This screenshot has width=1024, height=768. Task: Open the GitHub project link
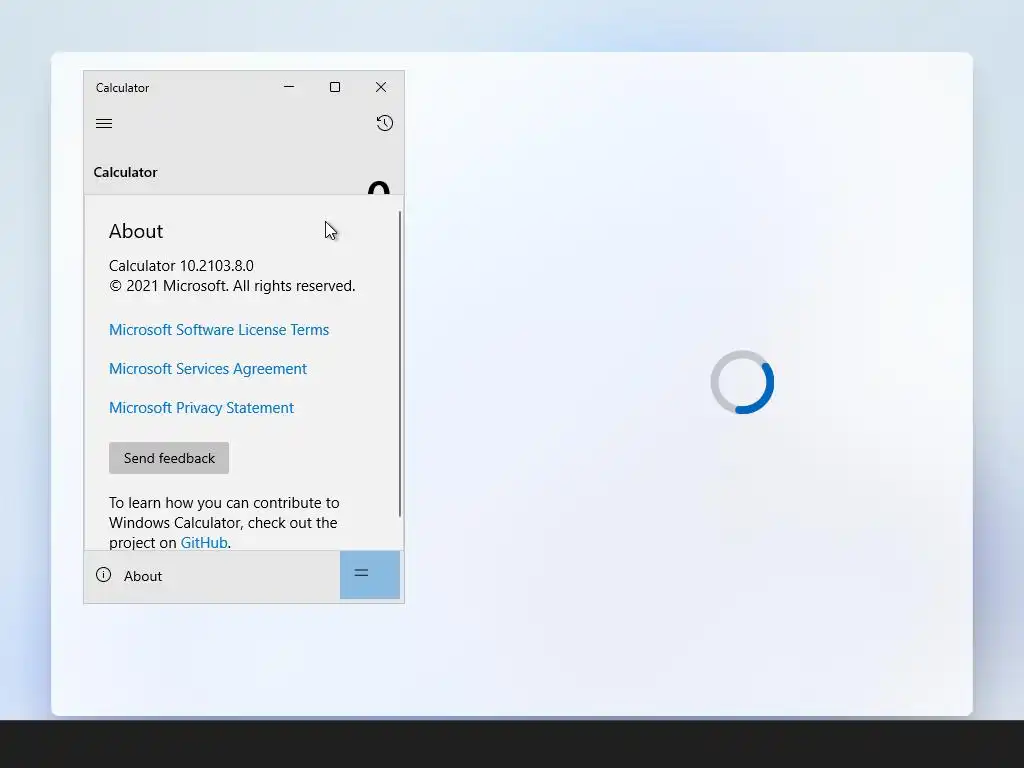(204, 543)
